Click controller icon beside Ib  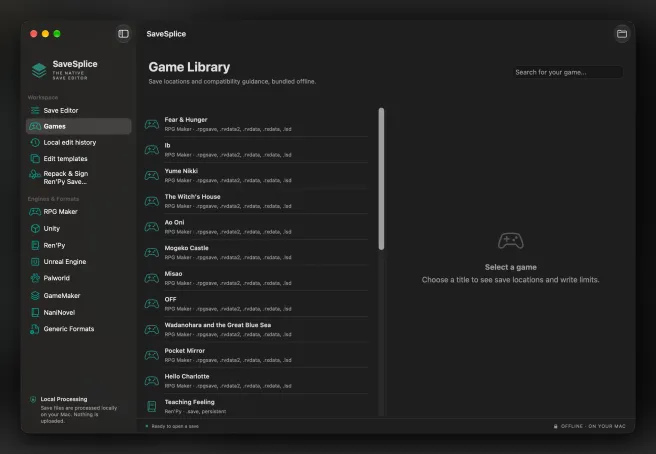click(x=152, y=150)
